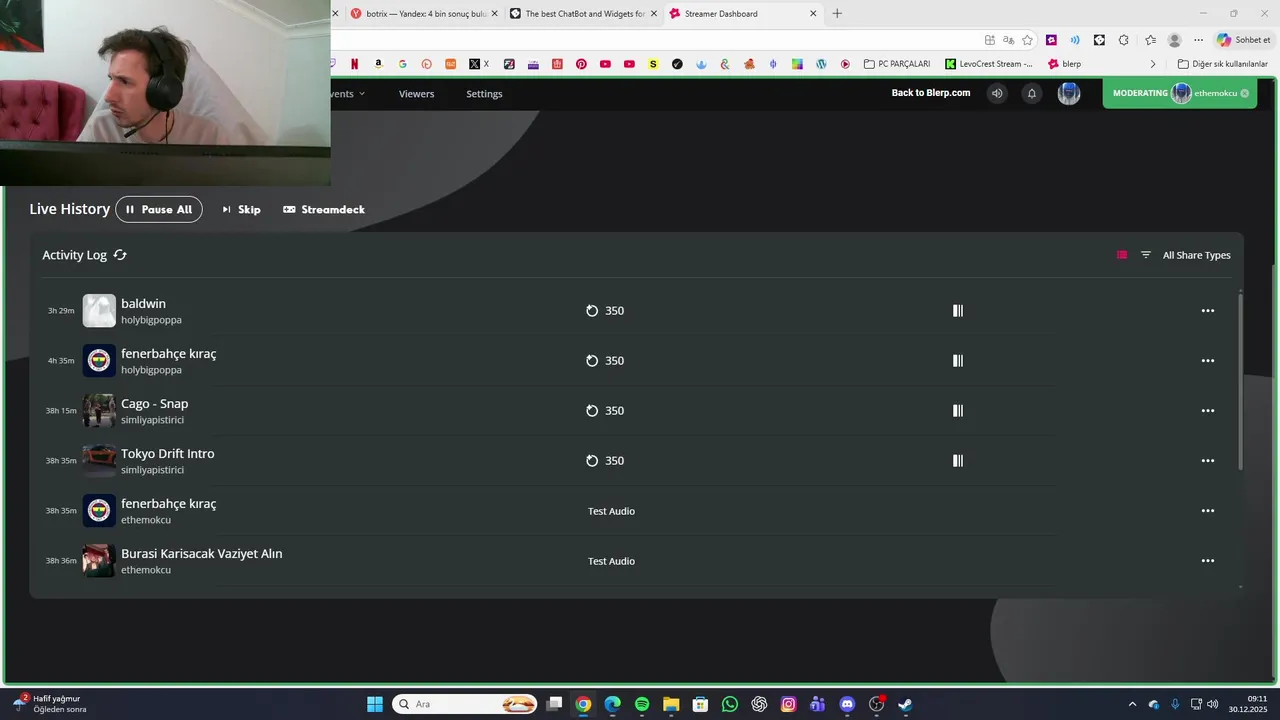
Task: Open three-dot menu for Tokyo Drift Intro
Action: [x=1208, y=461]
